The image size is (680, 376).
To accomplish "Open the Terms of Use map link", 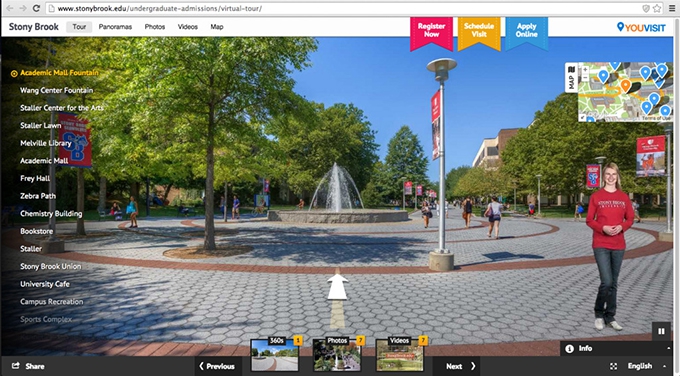I will click(656, 118).
